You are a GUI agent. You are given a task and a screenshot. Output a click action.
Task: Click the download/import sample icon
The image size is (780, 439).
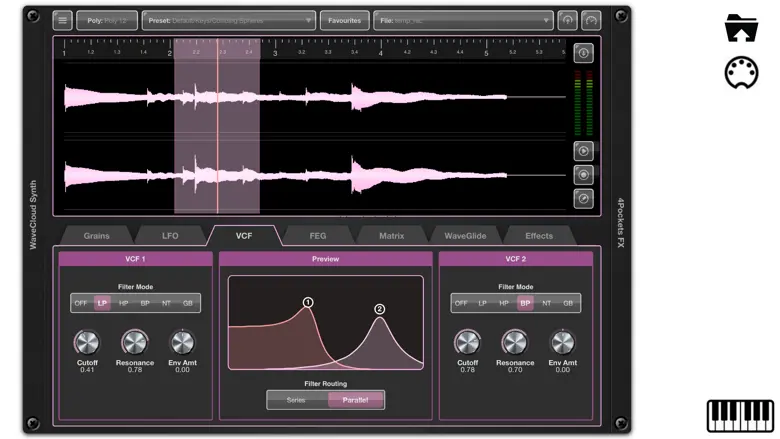(584, 53)
